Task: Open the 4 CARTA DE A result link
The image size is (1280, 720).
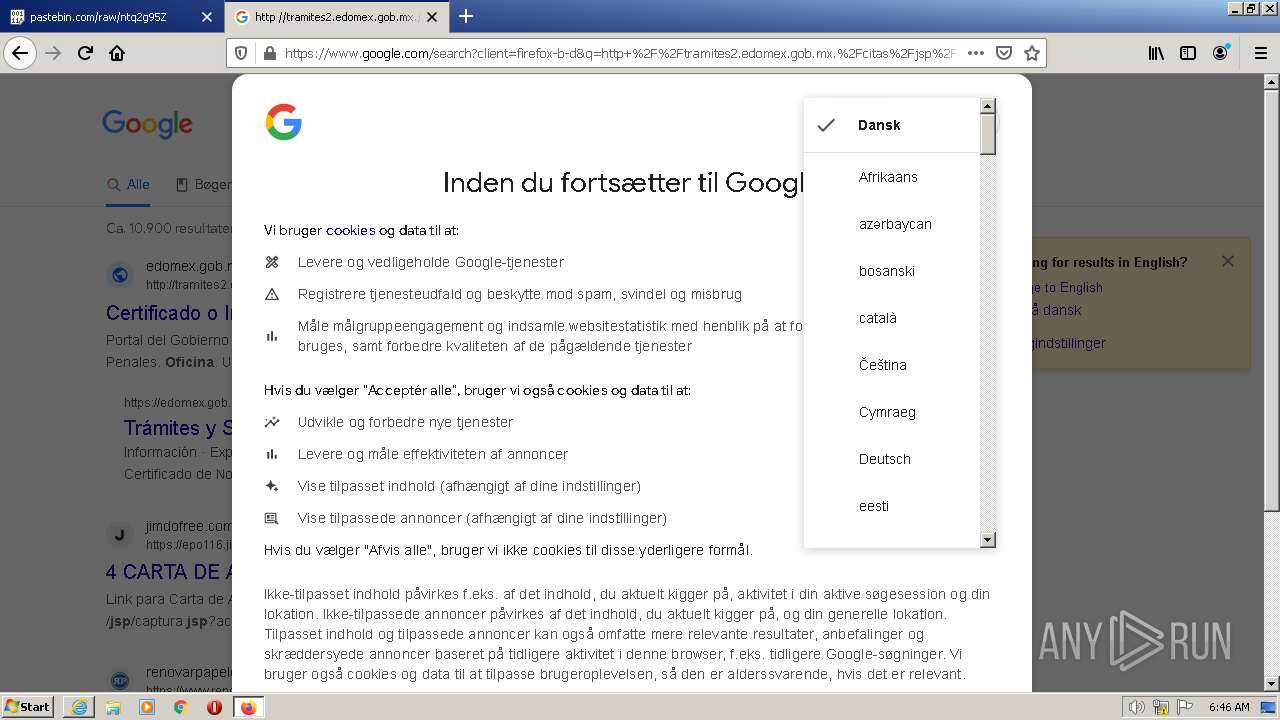Action: [169, 572]
